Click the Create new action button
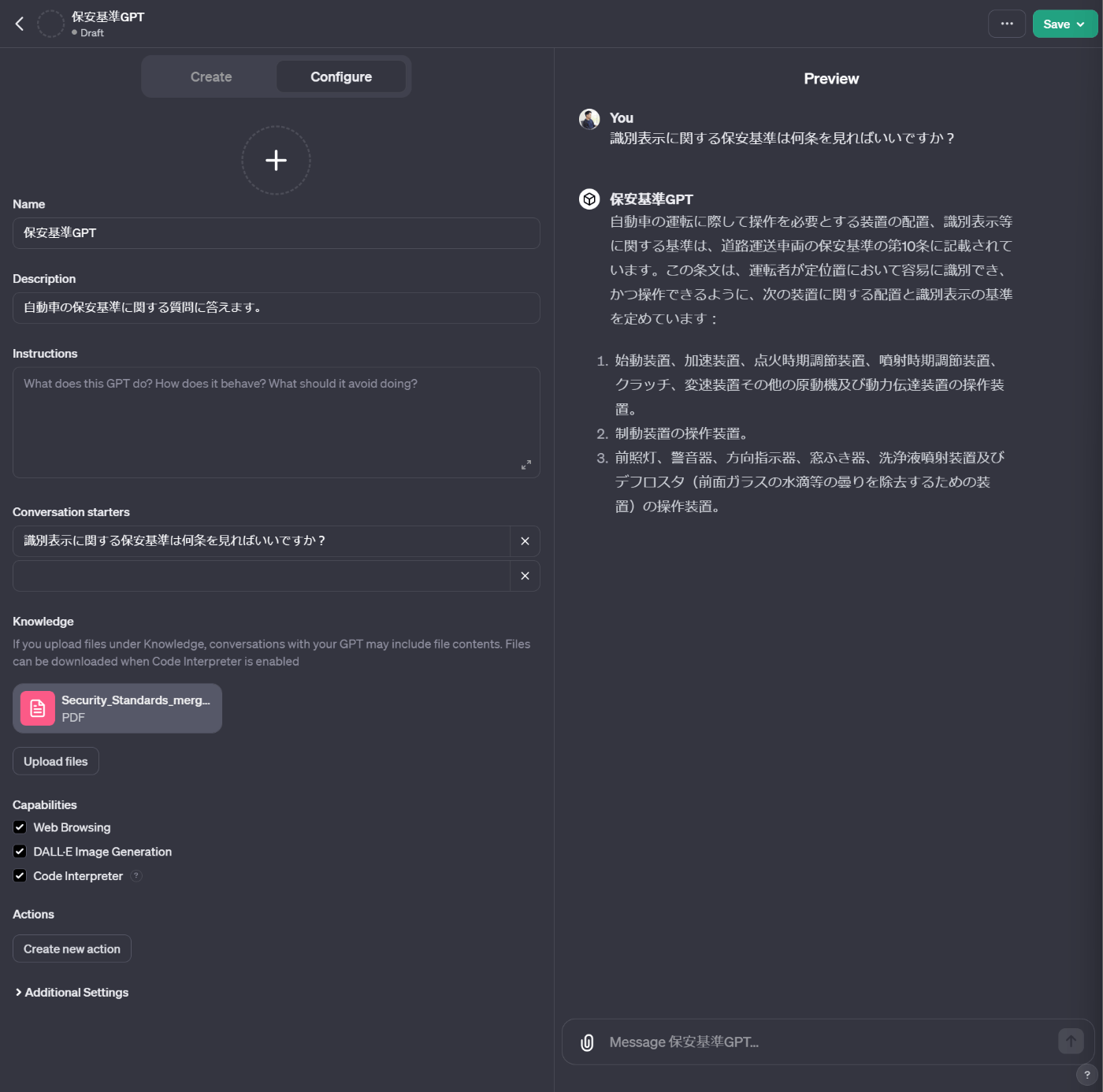 (x=72, y=949)
